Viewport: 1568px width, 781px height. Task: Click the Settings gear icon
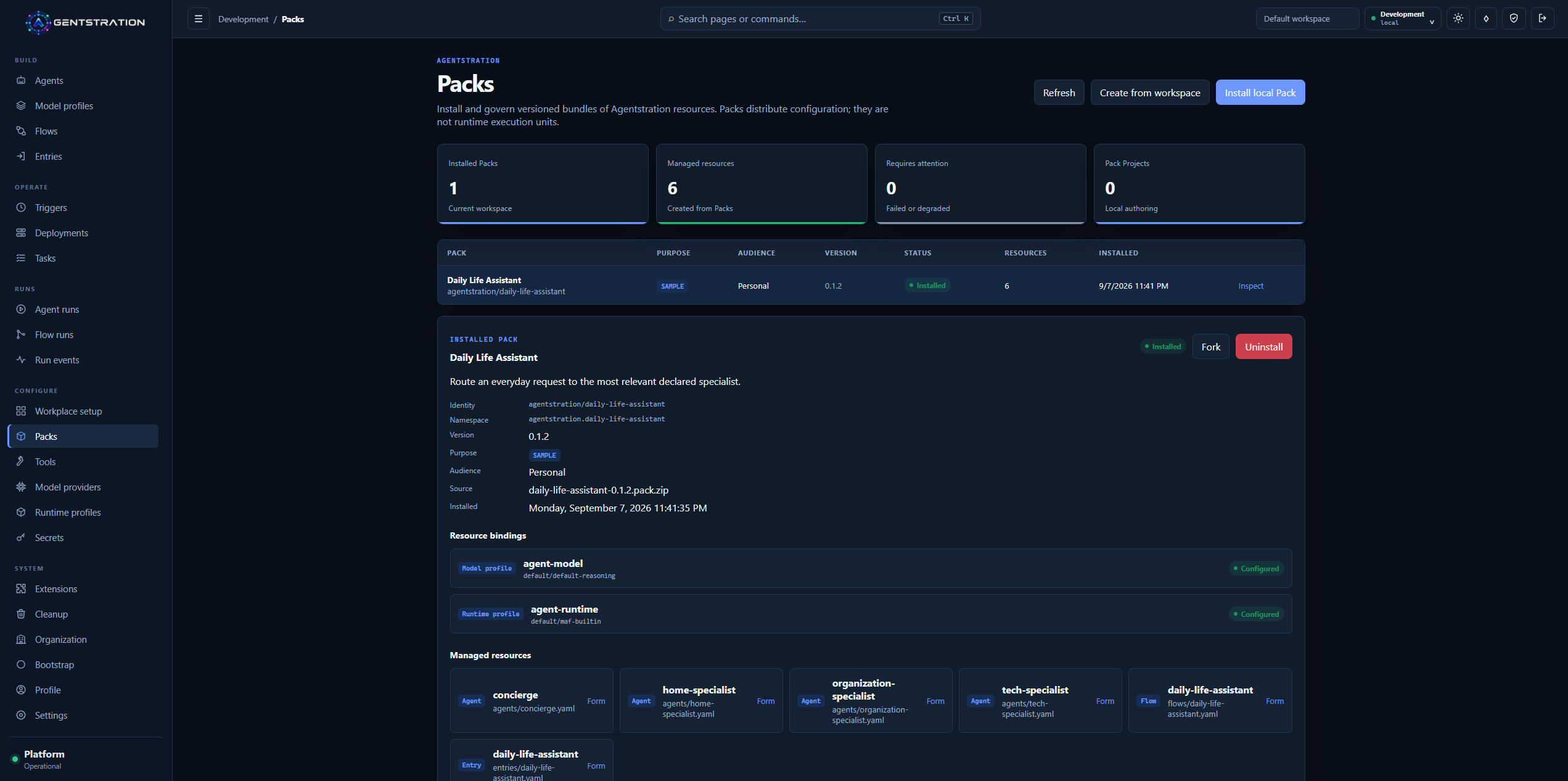pos(21,715)
